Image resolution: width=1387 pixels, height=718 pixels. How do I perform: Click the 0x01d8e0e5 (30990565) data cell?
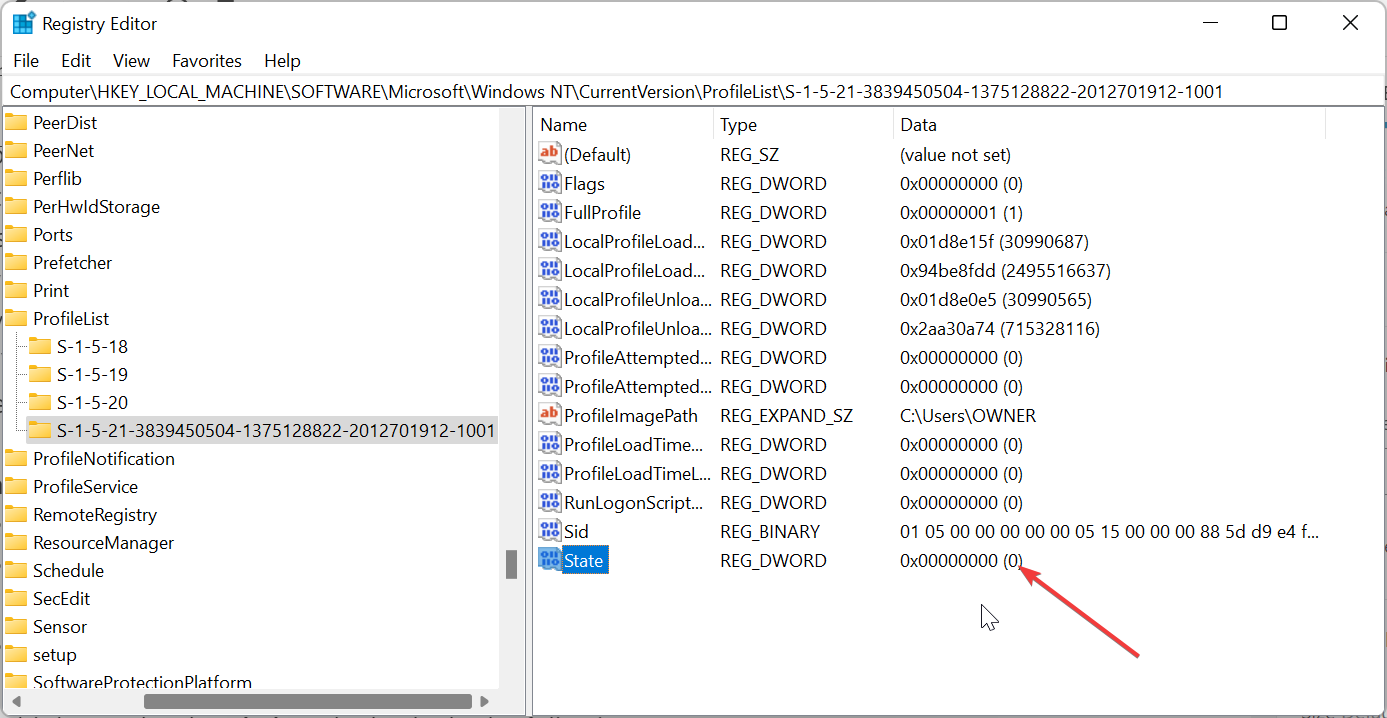(996, 299)
